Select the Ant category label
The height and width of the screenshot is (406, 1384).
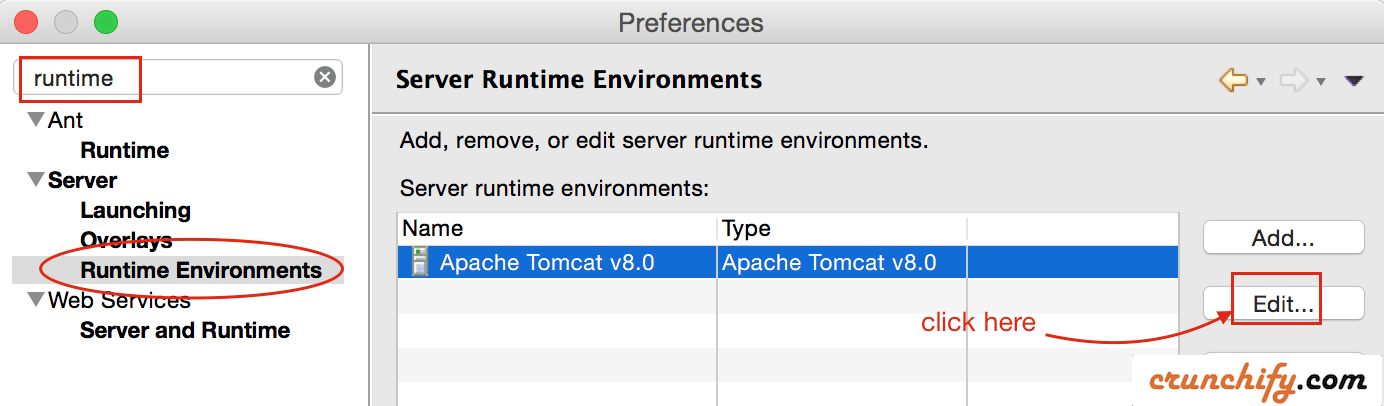pyautogui.click(x=65, y=120)
